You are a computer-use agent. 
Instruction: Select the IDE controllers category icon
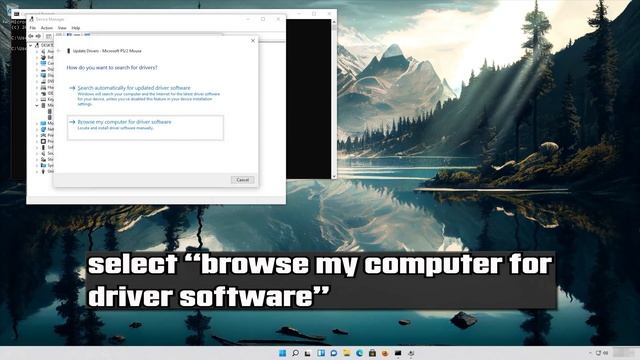tap(43, 93)
